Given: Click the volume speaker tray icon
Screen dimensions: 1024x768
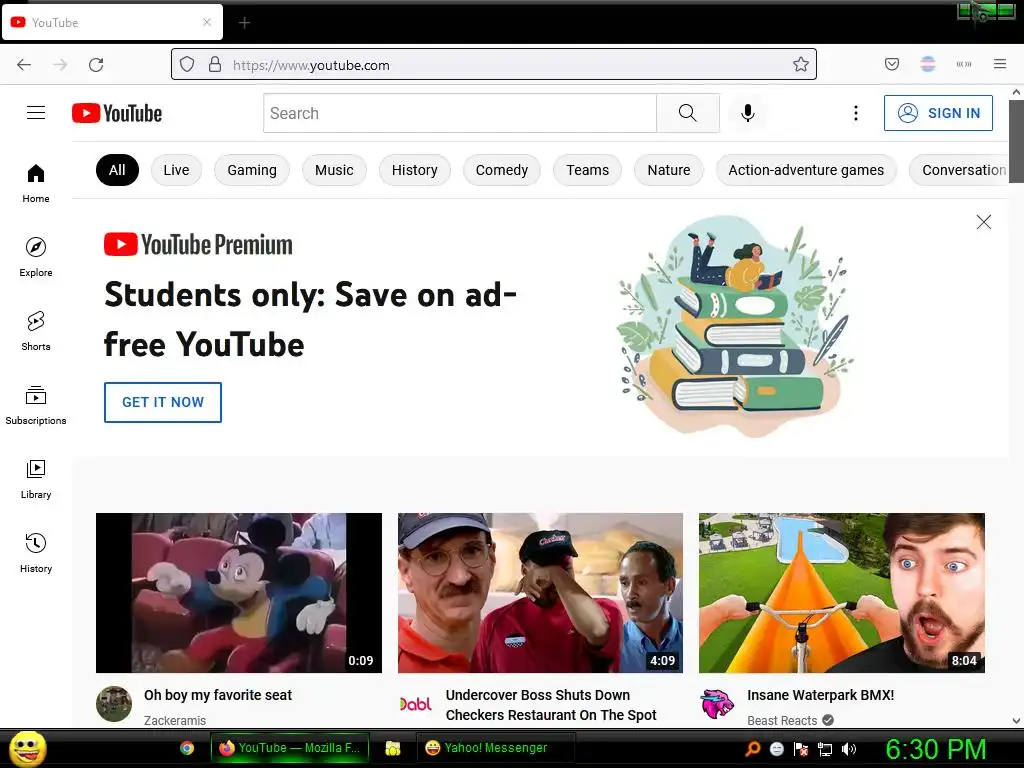Looking at the screenshot, I should (x=849, y=749).
